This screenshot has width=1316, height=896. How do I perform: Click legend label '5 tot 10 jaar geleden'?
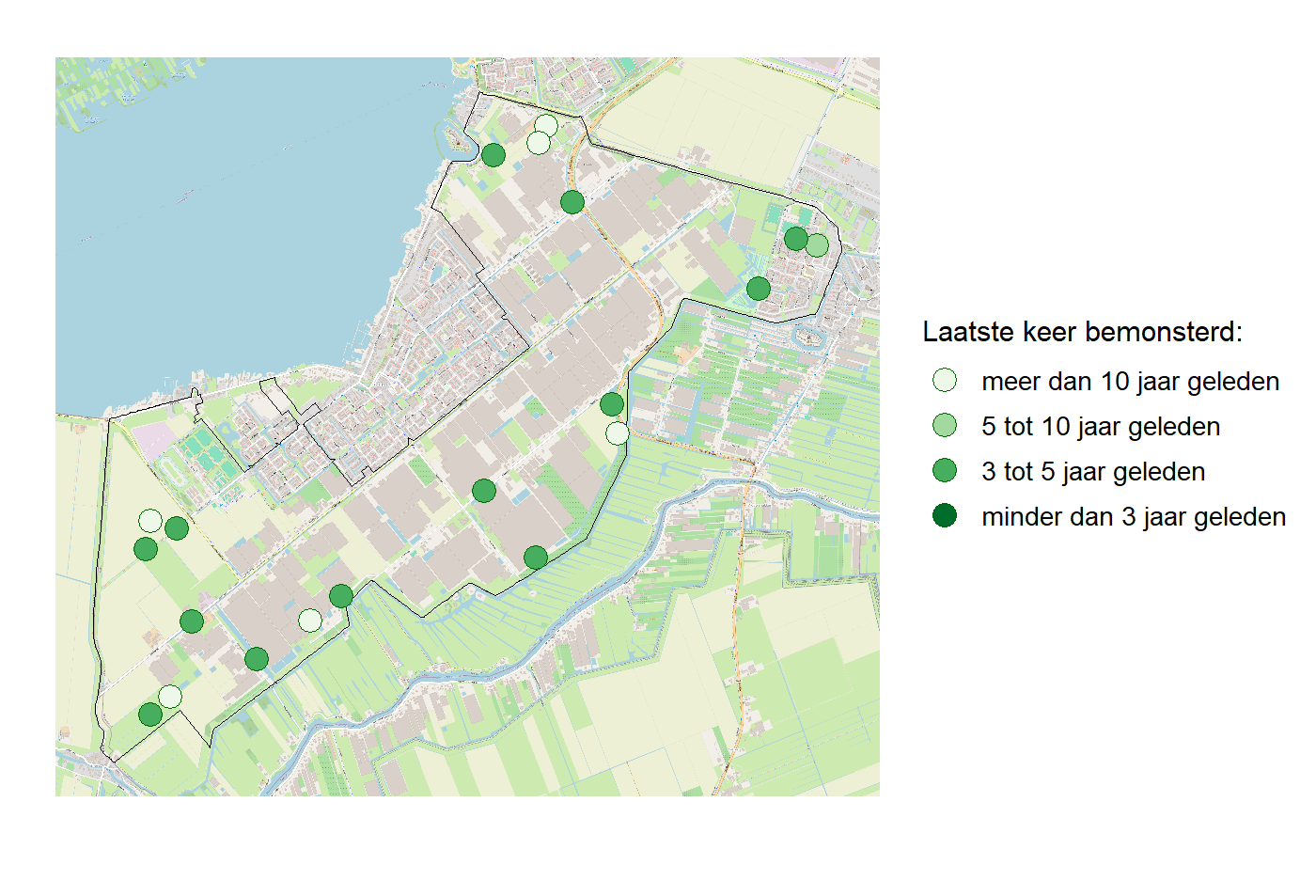(x=1101, y=427)
